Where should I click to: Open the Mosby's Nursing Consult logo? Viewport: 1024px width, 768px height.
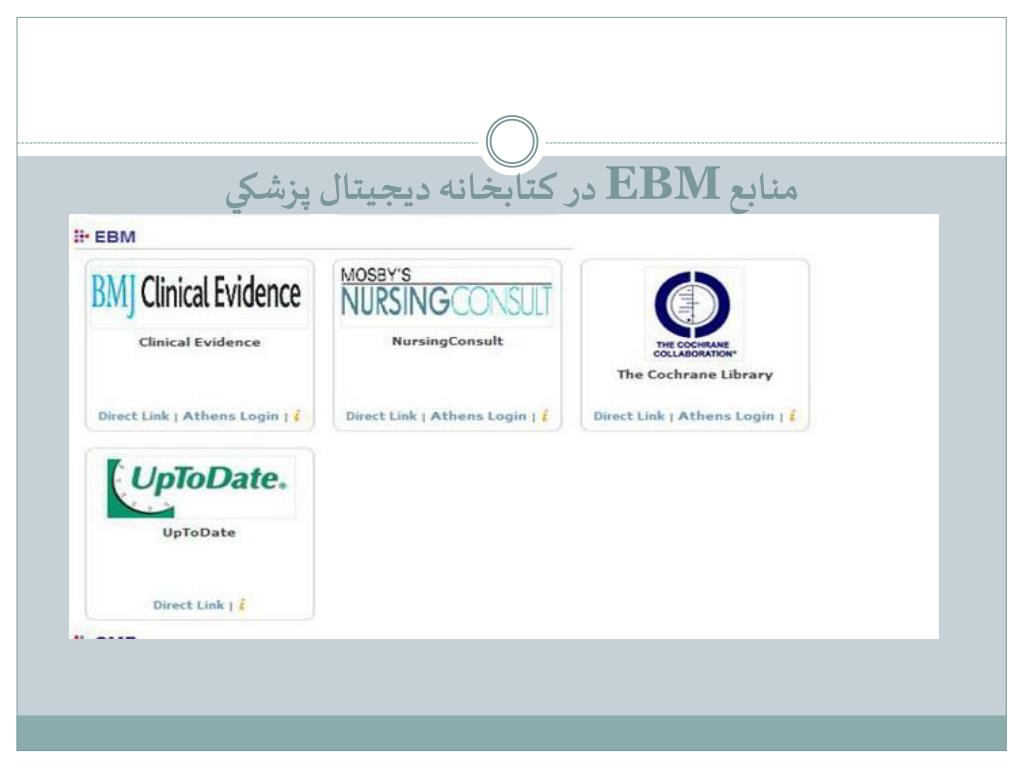(447, 294)
